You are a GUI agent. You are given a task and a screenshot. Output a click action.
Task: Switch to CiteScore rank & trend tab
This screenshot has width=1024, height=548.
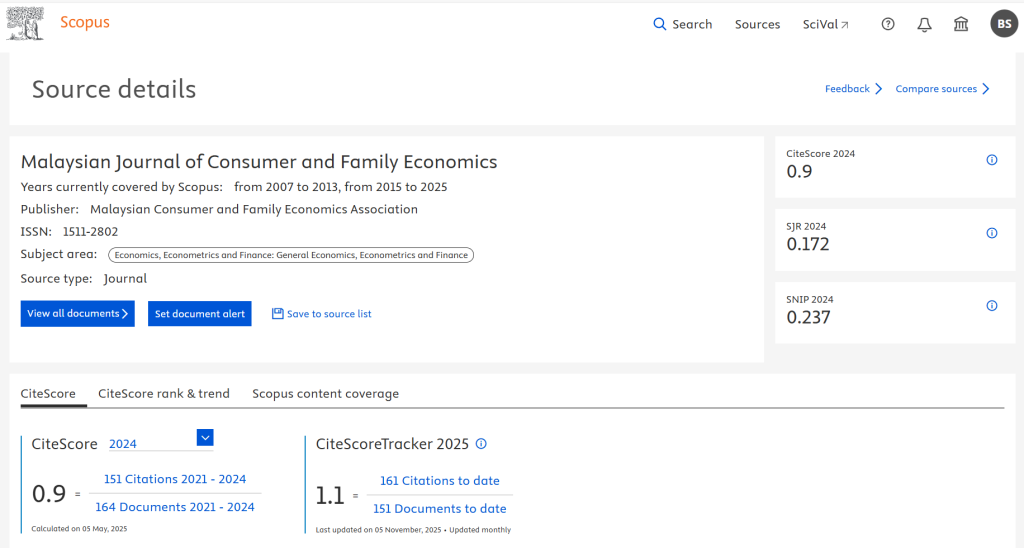pyautogui.click(x=164, y=394)
